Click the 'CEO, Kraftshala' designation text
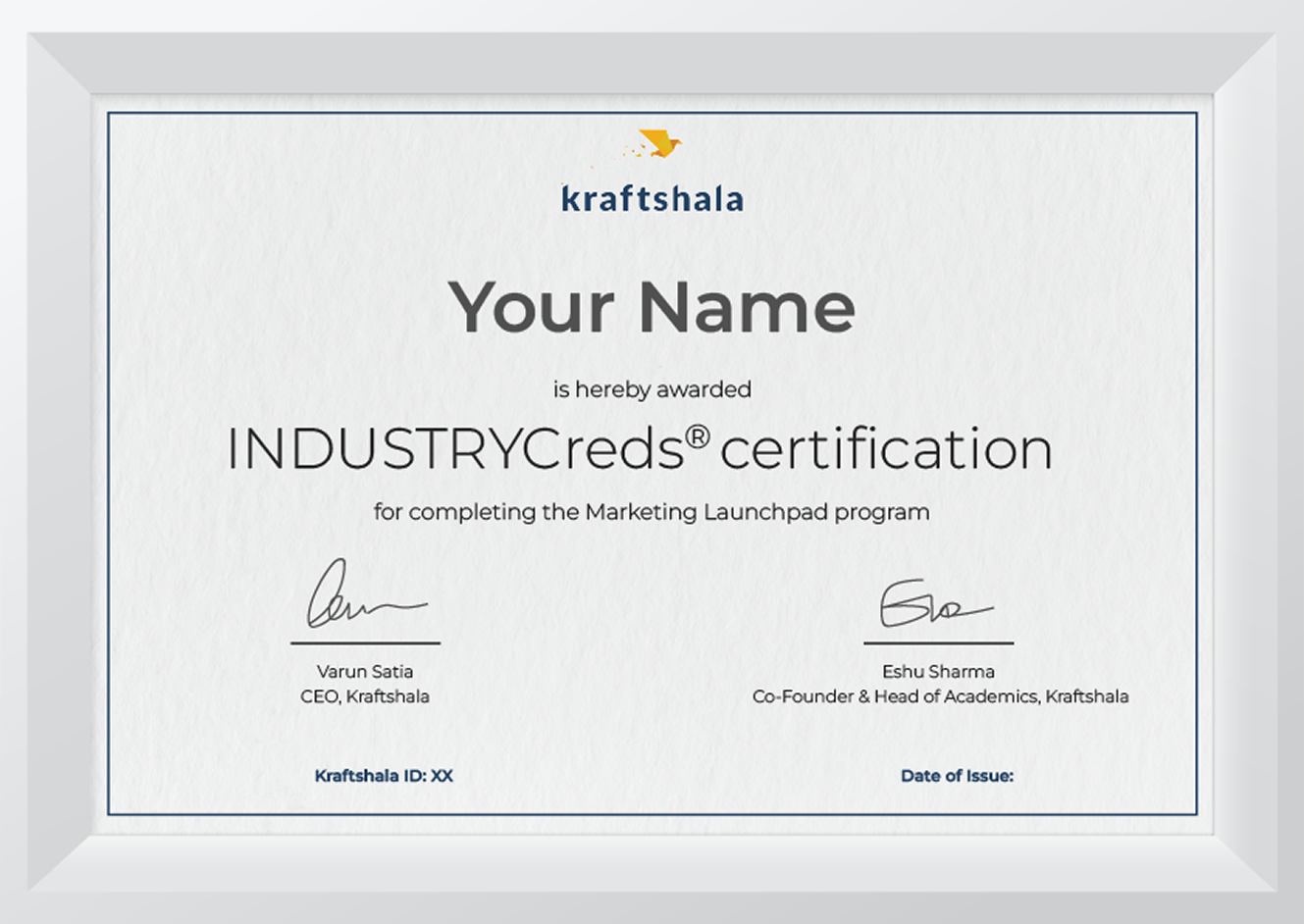 (365, 696)
